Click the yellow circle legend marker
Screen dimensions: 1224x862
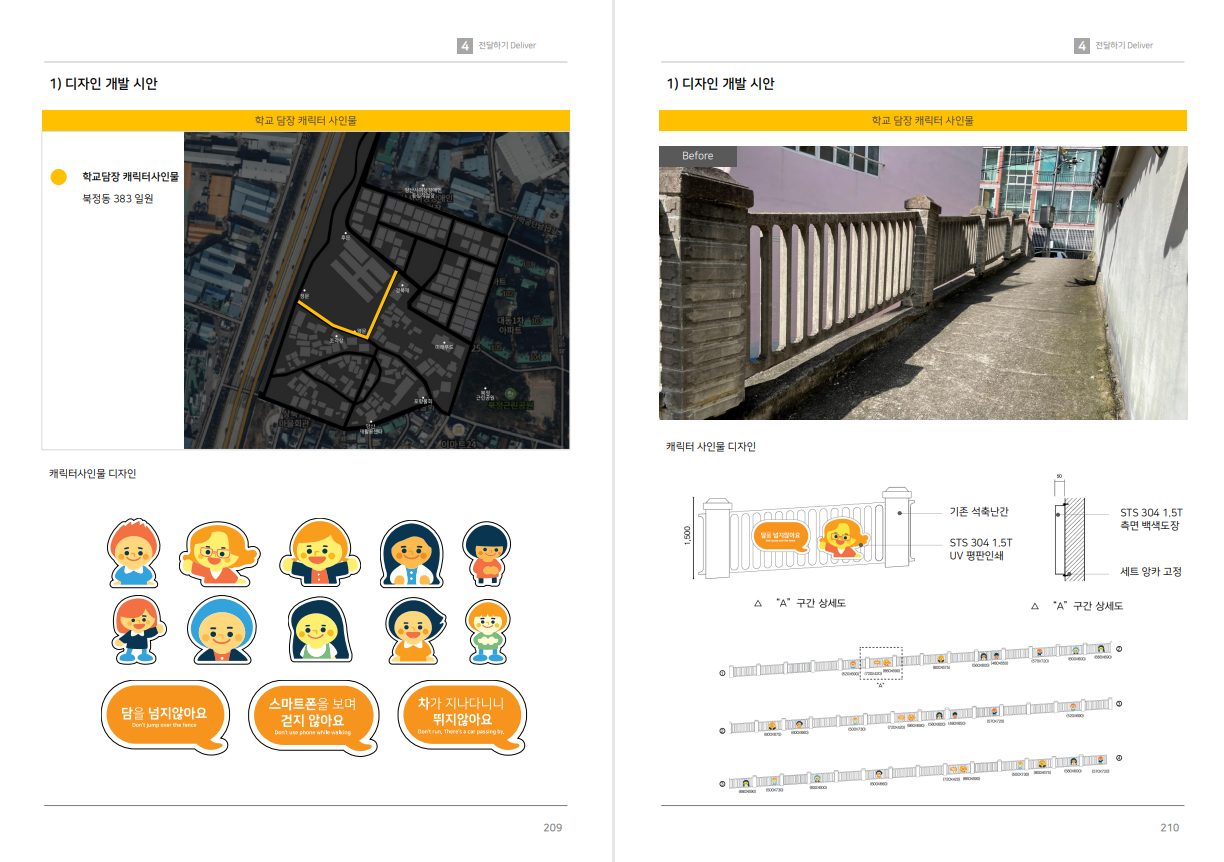58,177
